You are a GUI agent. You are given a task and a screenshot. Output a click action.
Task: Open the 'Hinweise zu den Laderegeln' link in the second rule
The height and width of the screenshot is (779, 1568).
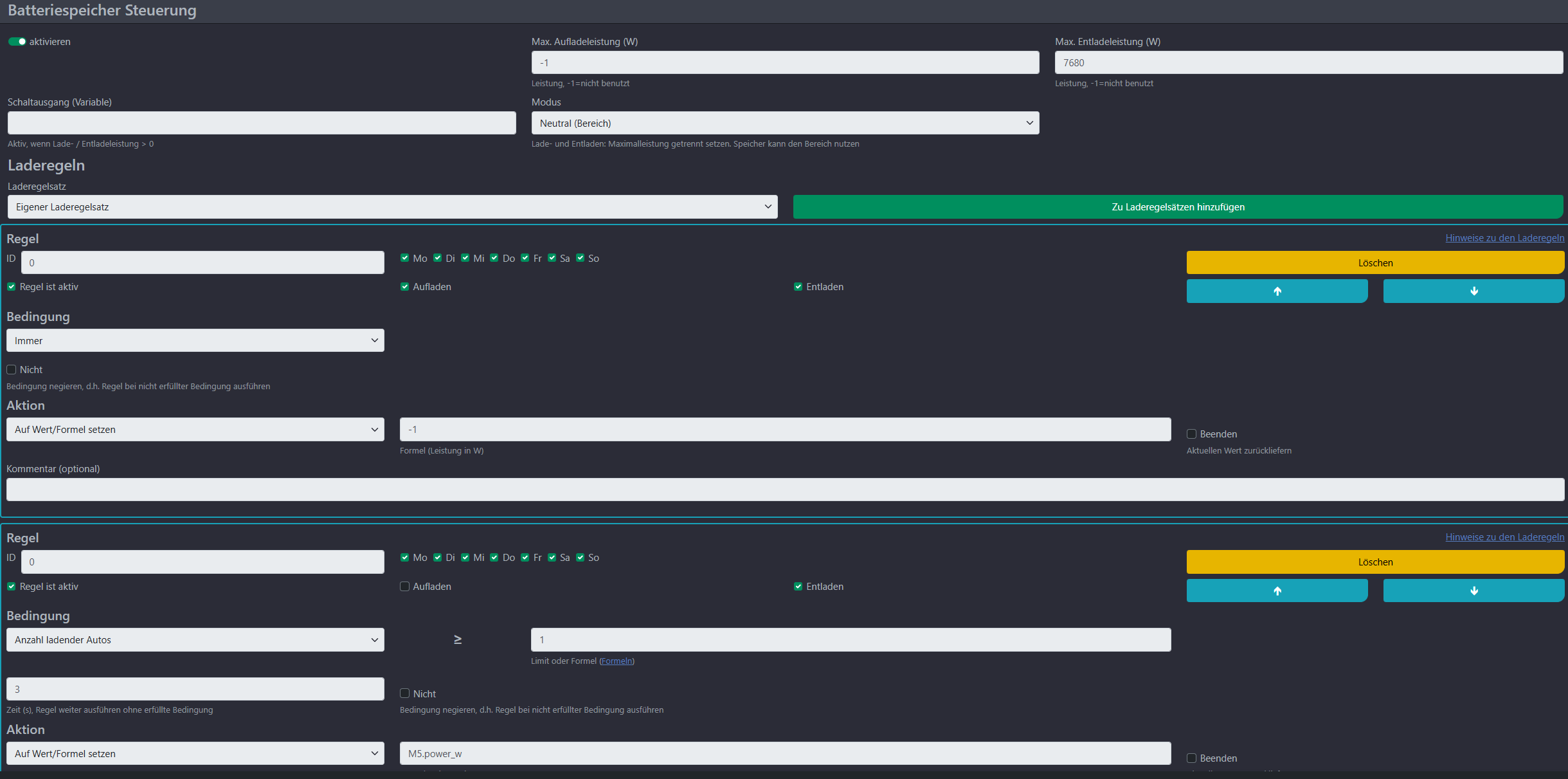click(1504, 537)
